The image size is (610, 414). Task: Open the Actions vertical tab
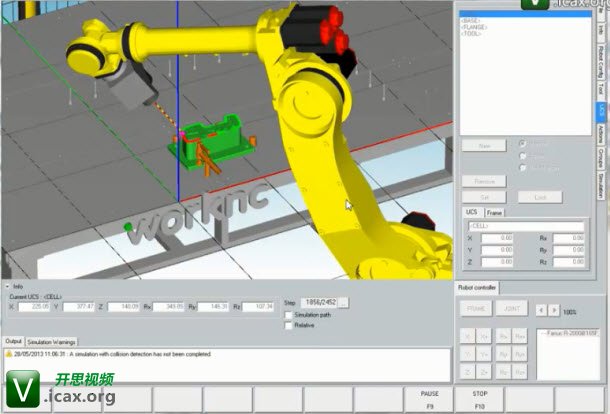[601, 134]
